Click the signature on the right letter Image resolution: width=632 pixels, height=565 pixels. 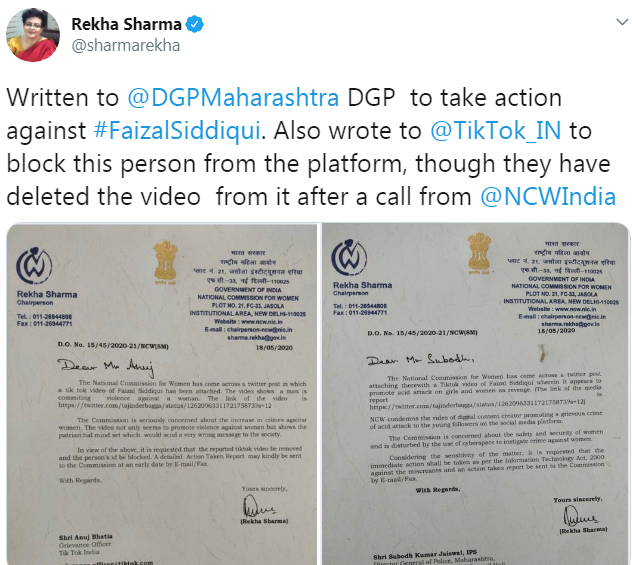pos(580,516)
